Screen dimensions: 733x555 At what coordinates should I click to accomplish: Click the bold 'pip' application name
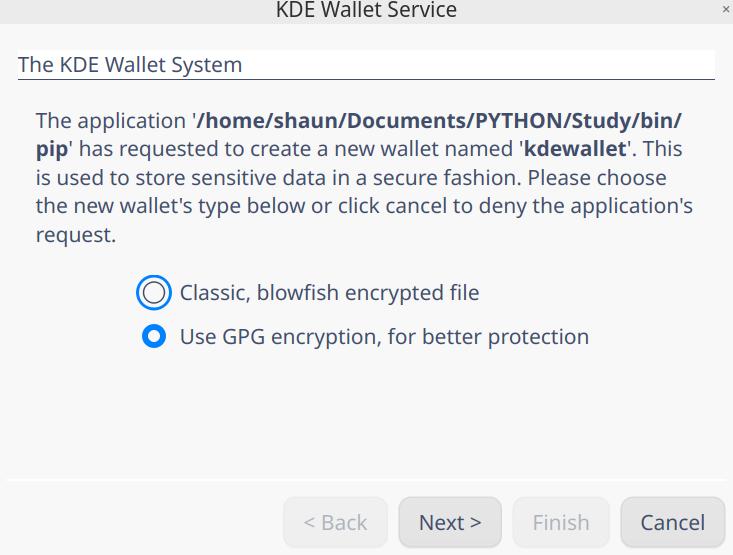(51, 150)
